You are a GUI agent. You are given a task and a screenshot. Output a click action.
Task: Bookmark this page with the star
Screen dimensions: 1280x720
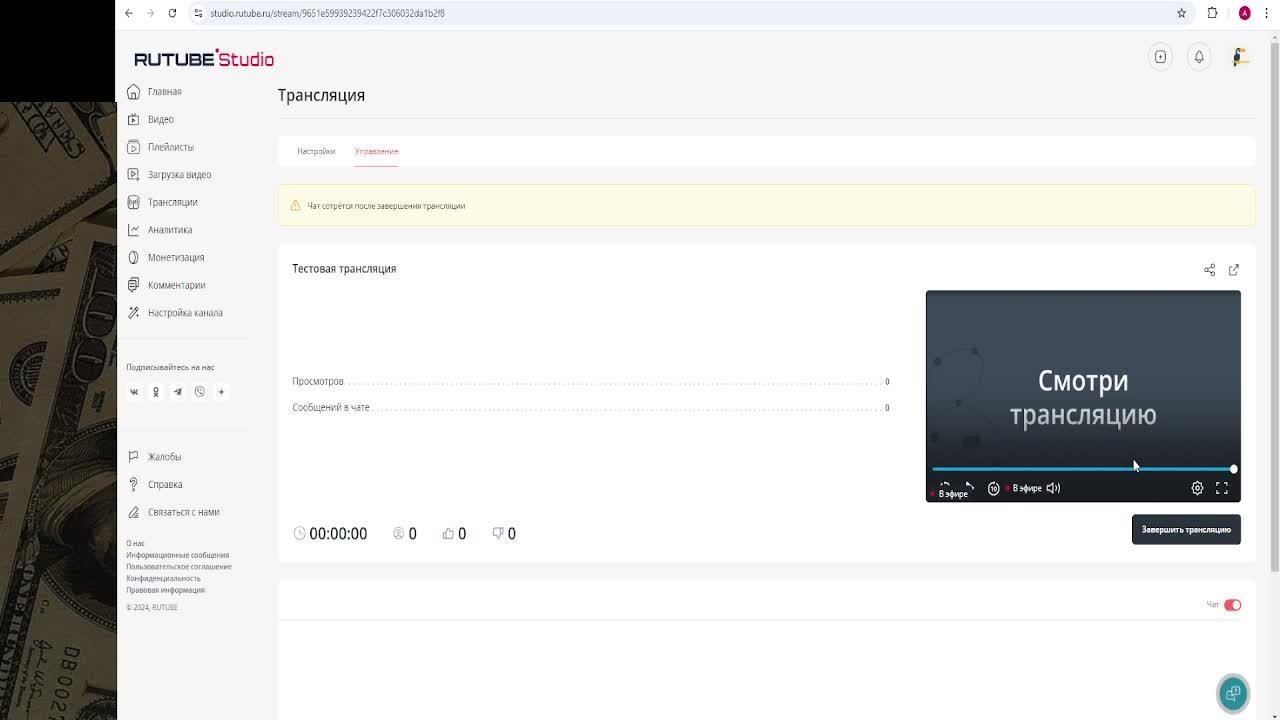[x=1181, y=13]
